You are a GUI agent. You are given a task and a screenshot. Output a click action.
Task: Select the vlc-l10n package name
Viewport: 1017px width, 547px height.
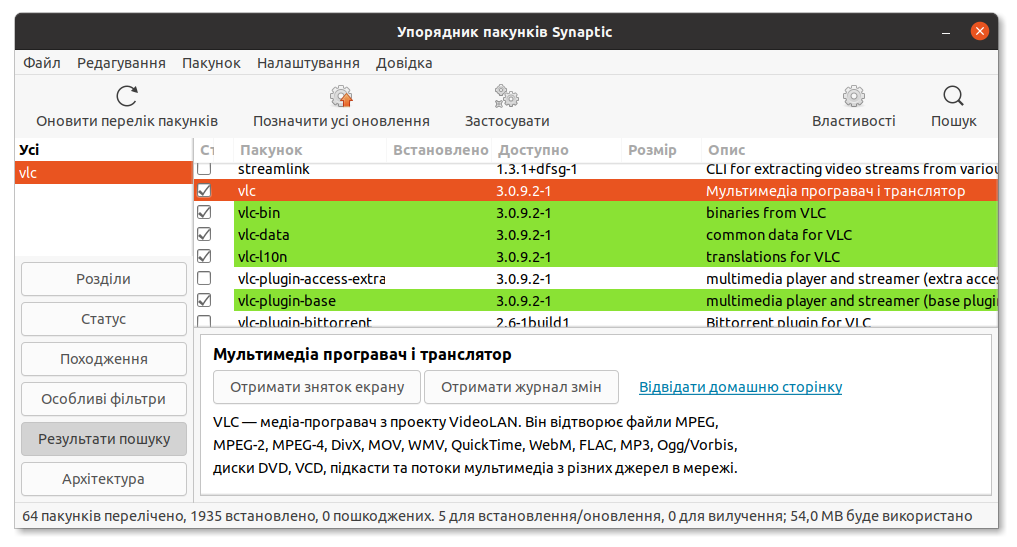click(x=262, y=257)
